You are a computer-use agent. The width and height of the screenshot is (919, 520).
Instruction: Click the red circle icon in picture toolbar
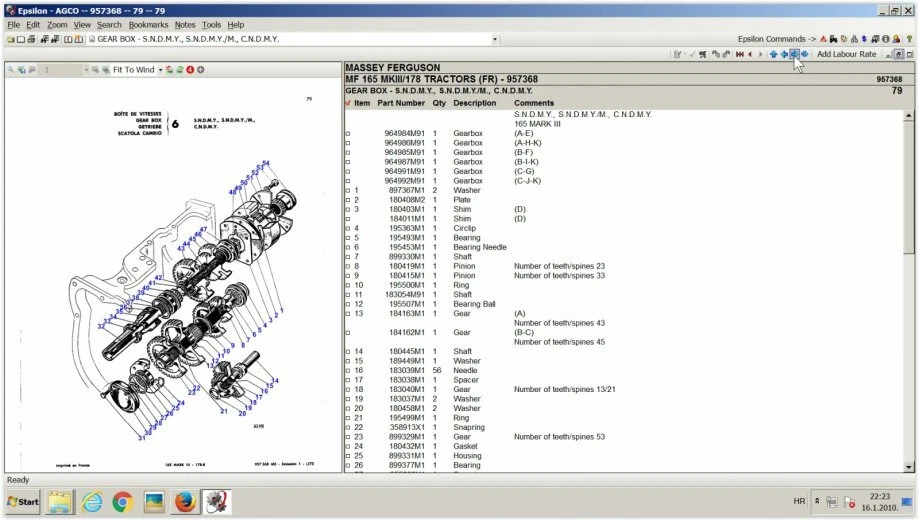coord(190,69)
